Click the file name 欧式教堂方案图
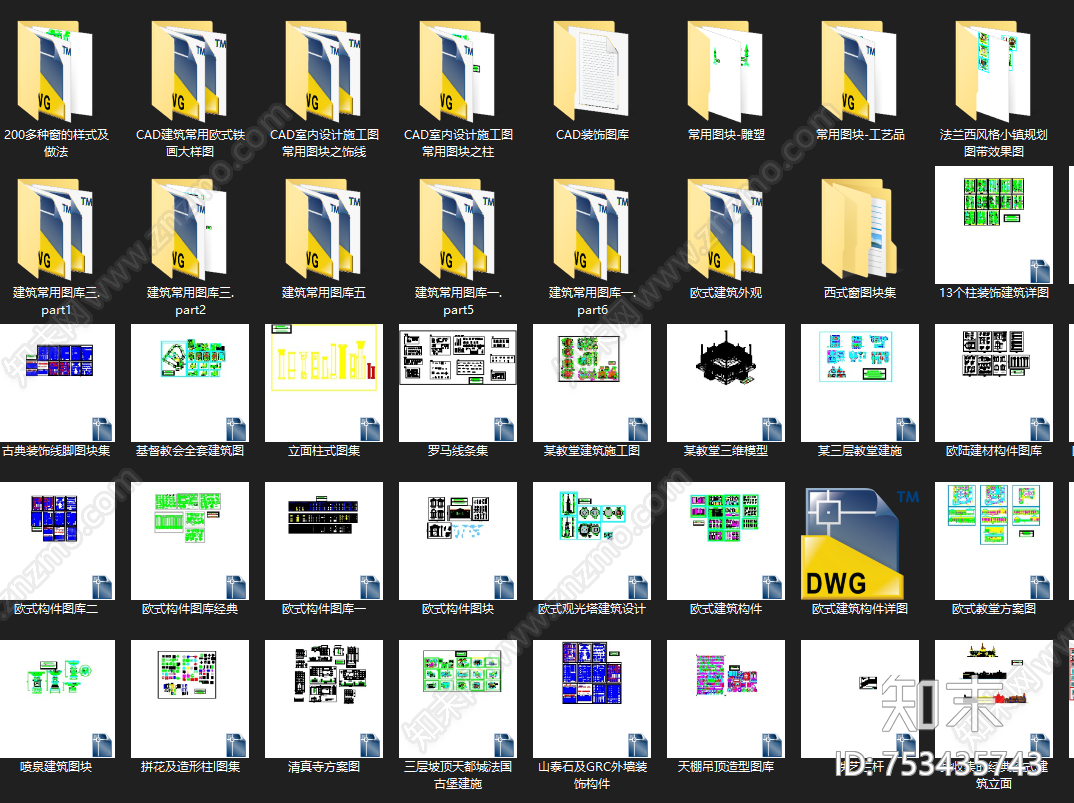This screenshot has width=1074, height=803. tap(994, 608)
